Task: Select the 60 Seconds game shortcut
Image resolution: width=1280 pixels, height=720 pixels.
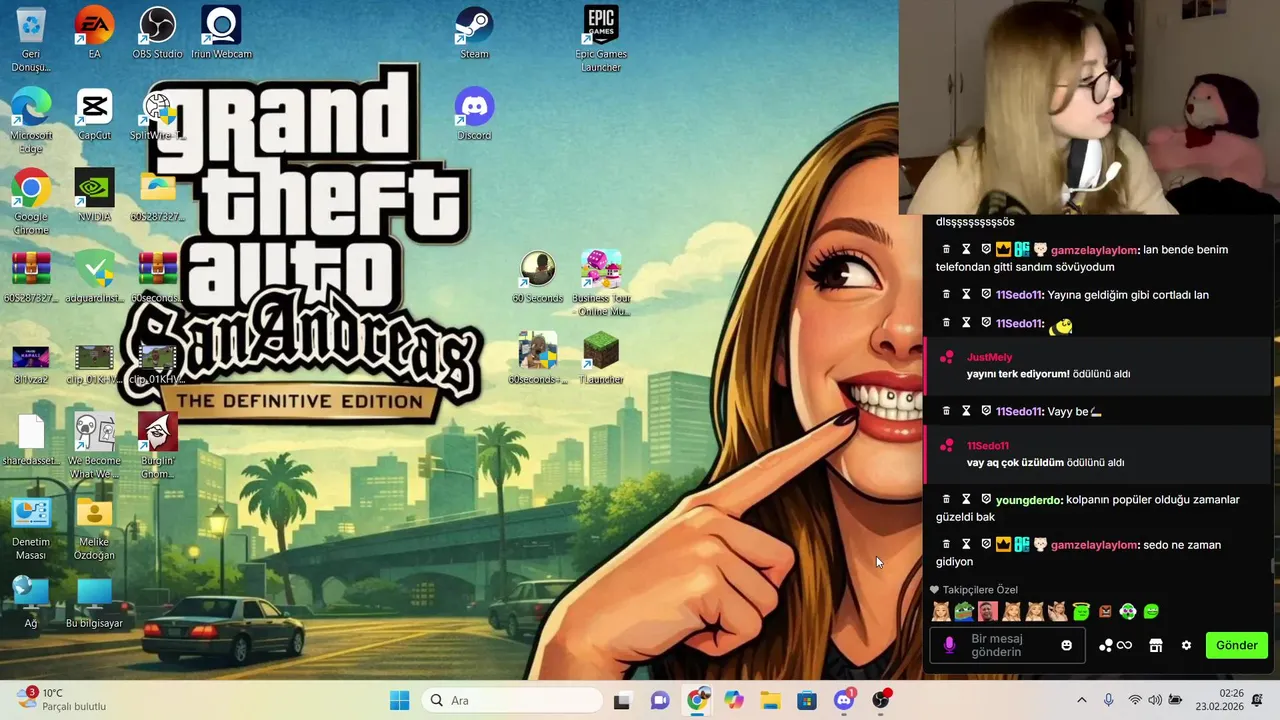Action: click(x=537, y=278)
